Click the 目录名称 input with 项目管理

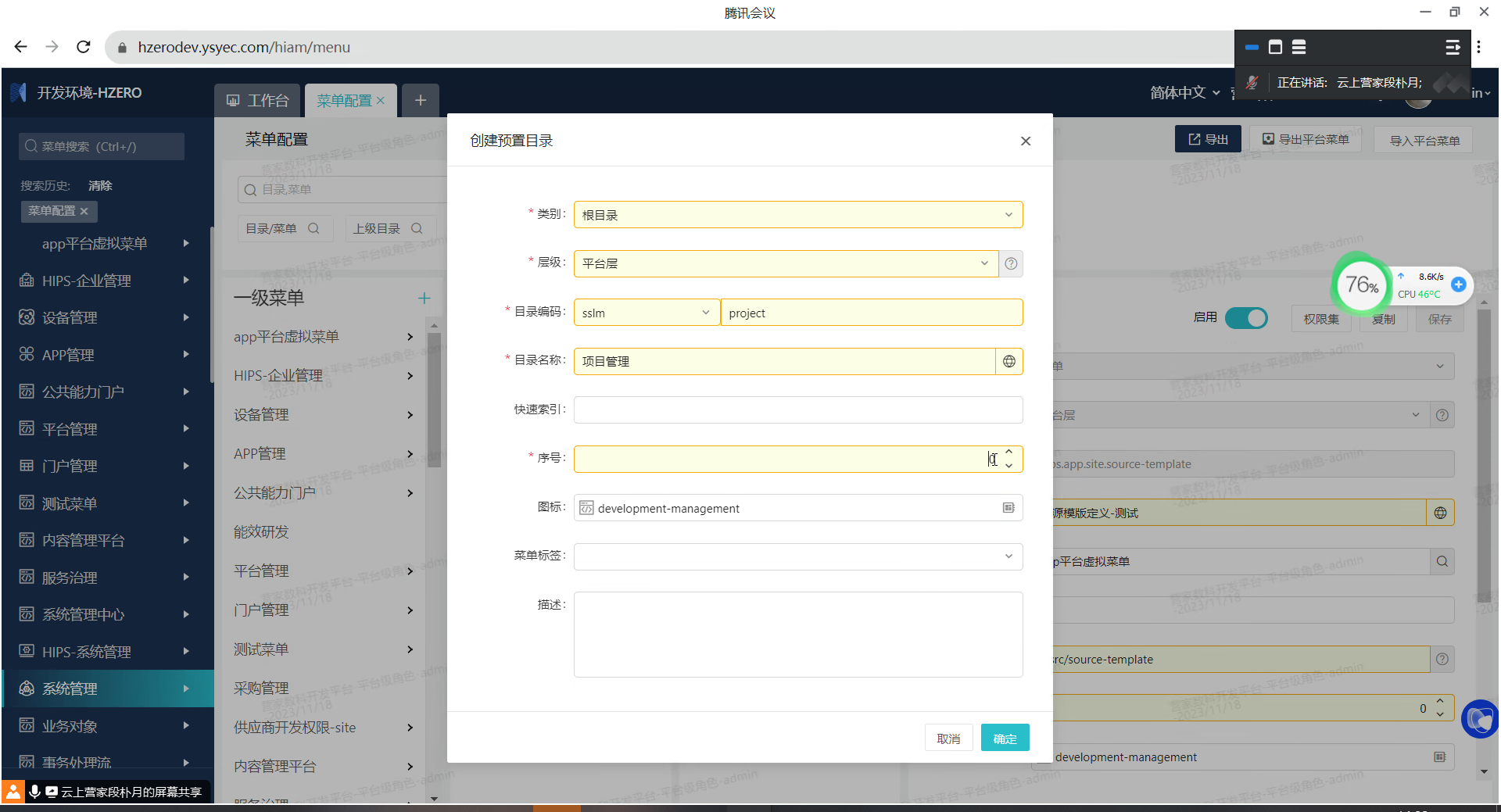click(x=784, y=361)
